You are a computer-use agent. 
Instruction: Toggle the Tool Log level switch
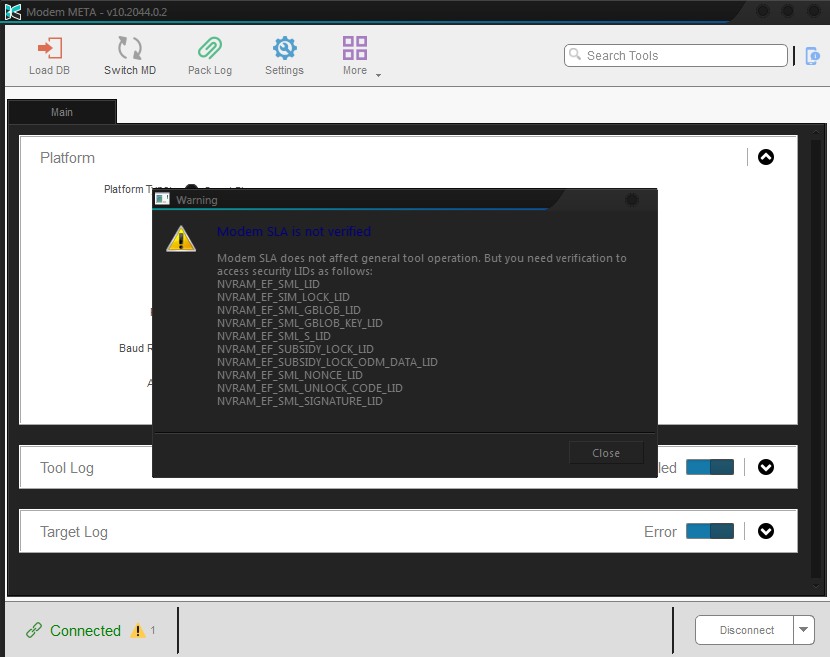pyautogui.click(x=710, y=467)
